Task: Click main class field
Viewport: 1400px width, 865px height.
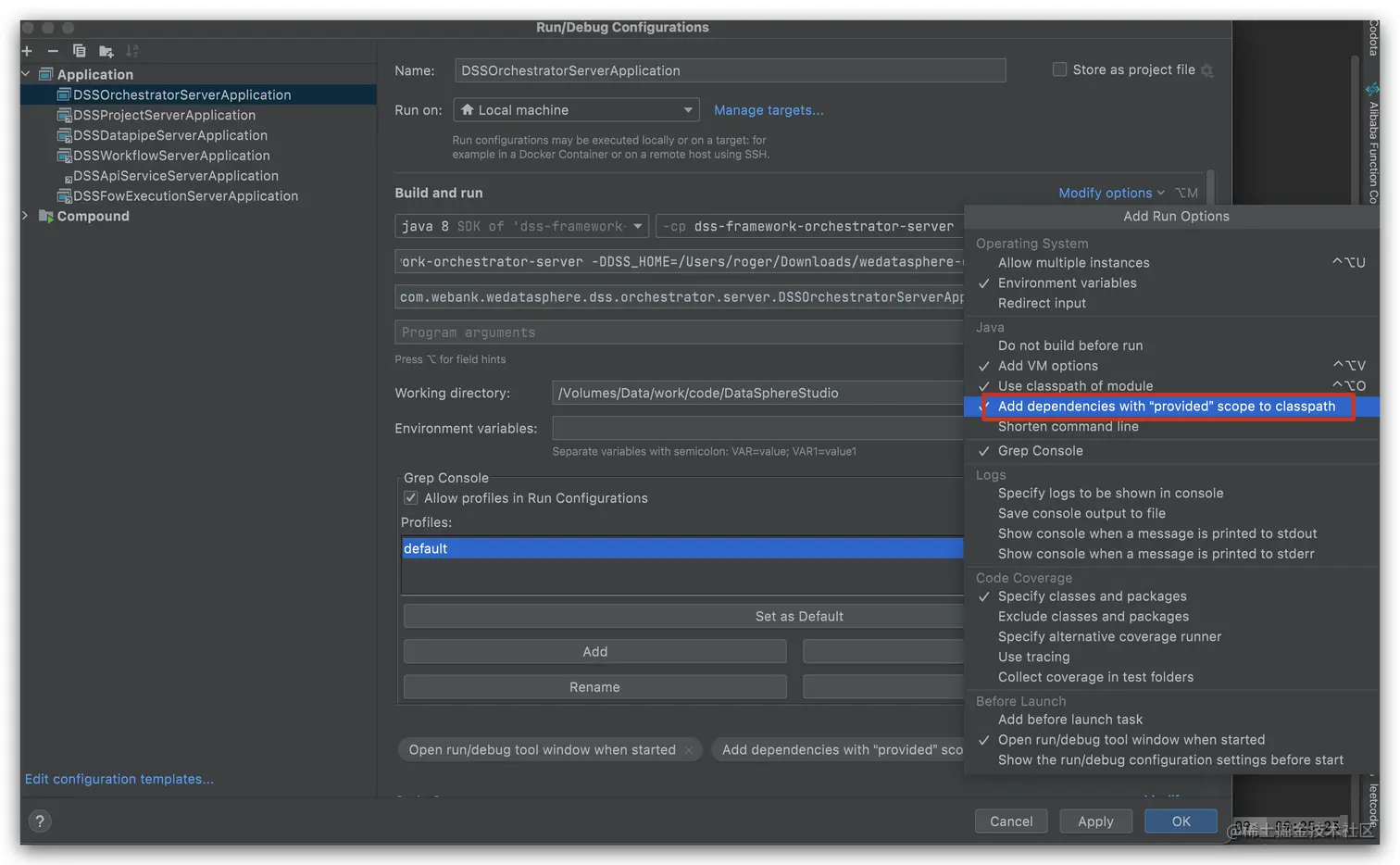Action: [x=680, y=297]
